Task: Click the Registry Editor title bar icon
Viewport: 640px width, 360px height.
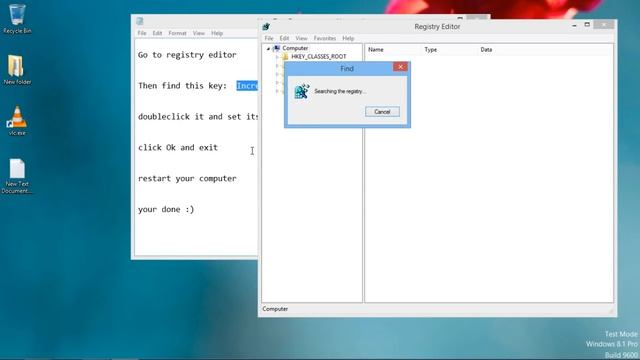Action: point(266,27)
